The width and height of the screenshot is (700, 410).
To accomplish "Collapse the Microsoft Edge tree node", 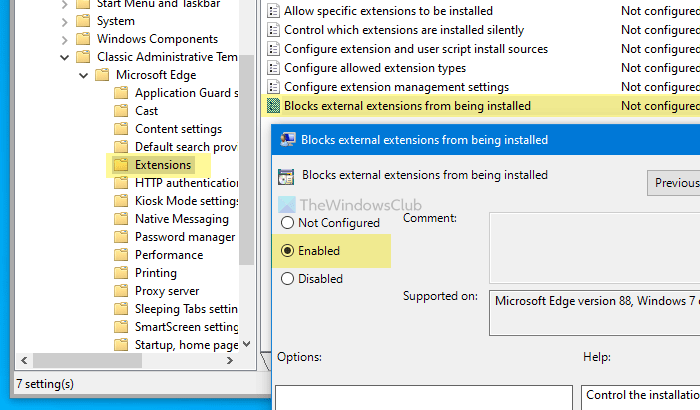I will pos(82,75).
